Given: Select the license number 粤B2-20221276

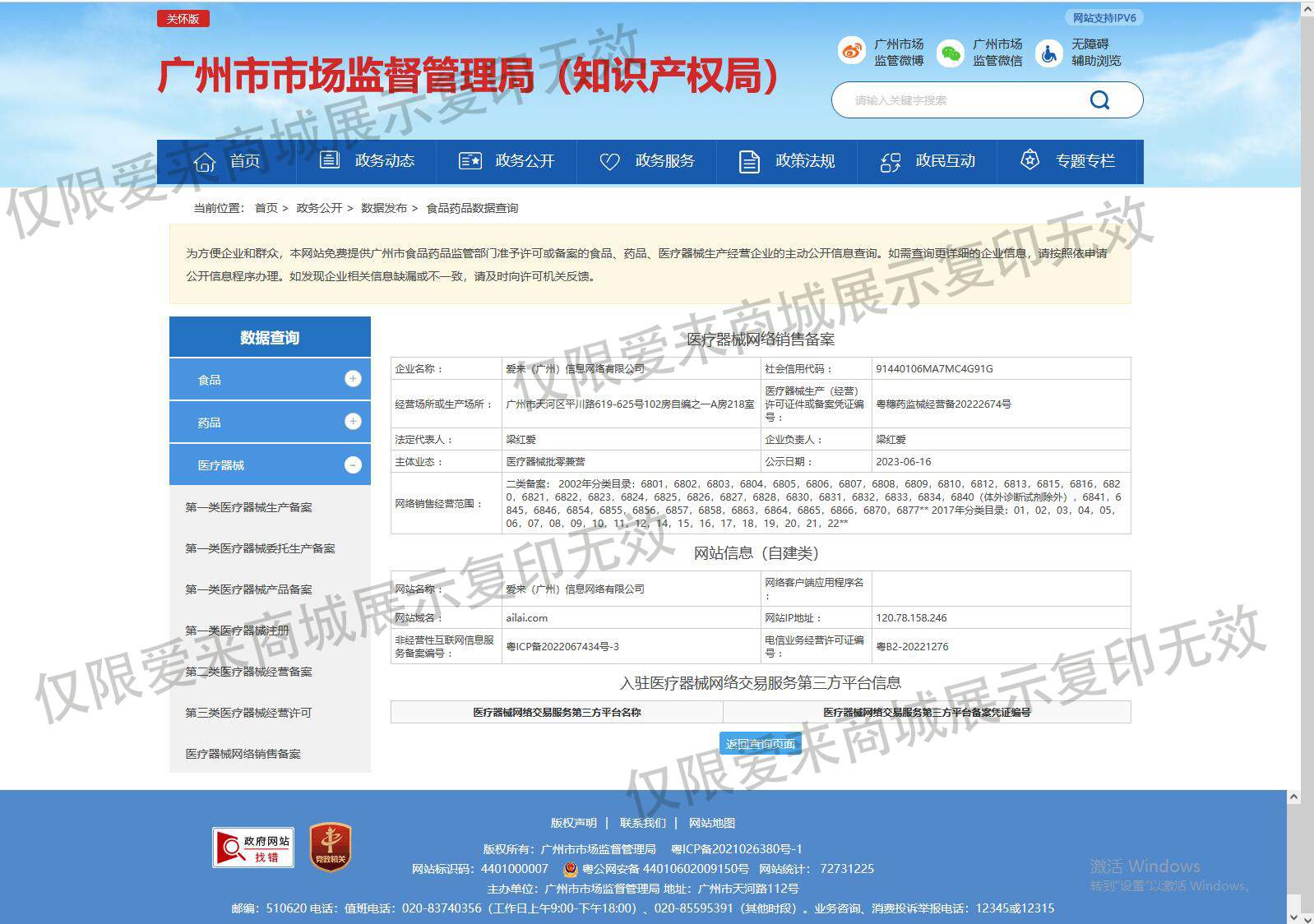Looking at the screenshot, I should (x=912, y=647).
